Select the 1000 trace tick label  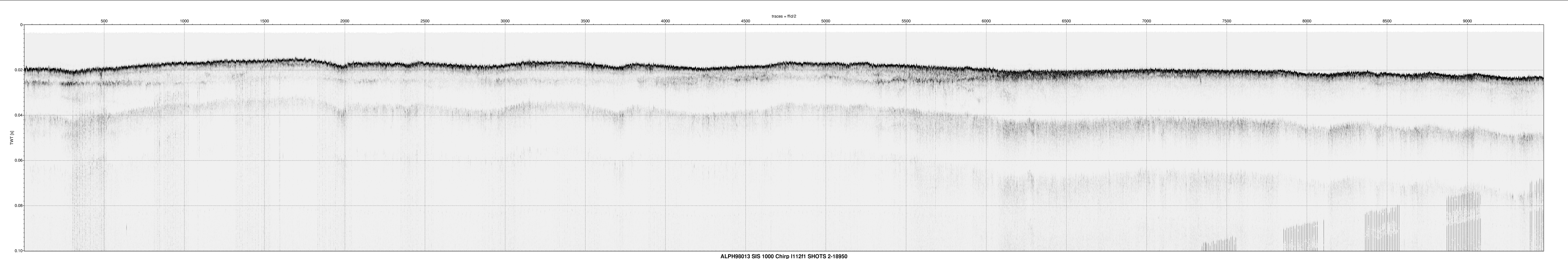pos(184,21)
